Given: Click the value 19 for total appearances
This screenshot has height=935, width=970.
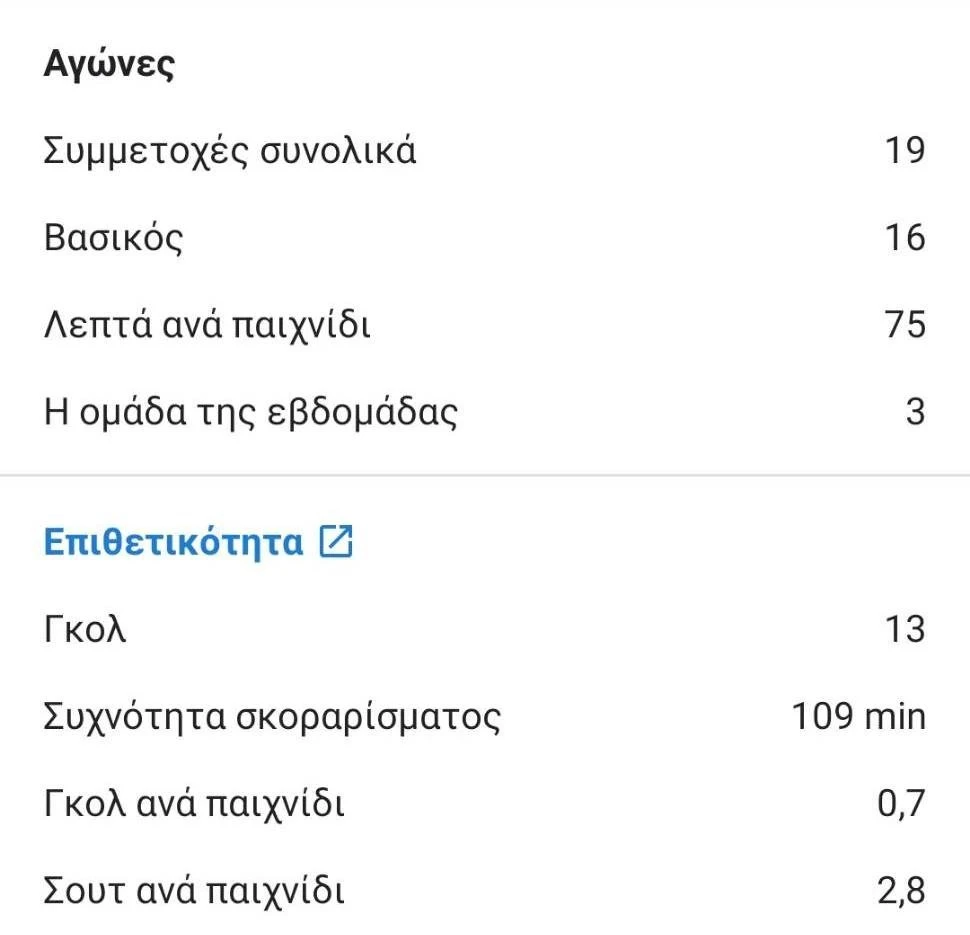Looking at the screenshot, I should (909, 150).
